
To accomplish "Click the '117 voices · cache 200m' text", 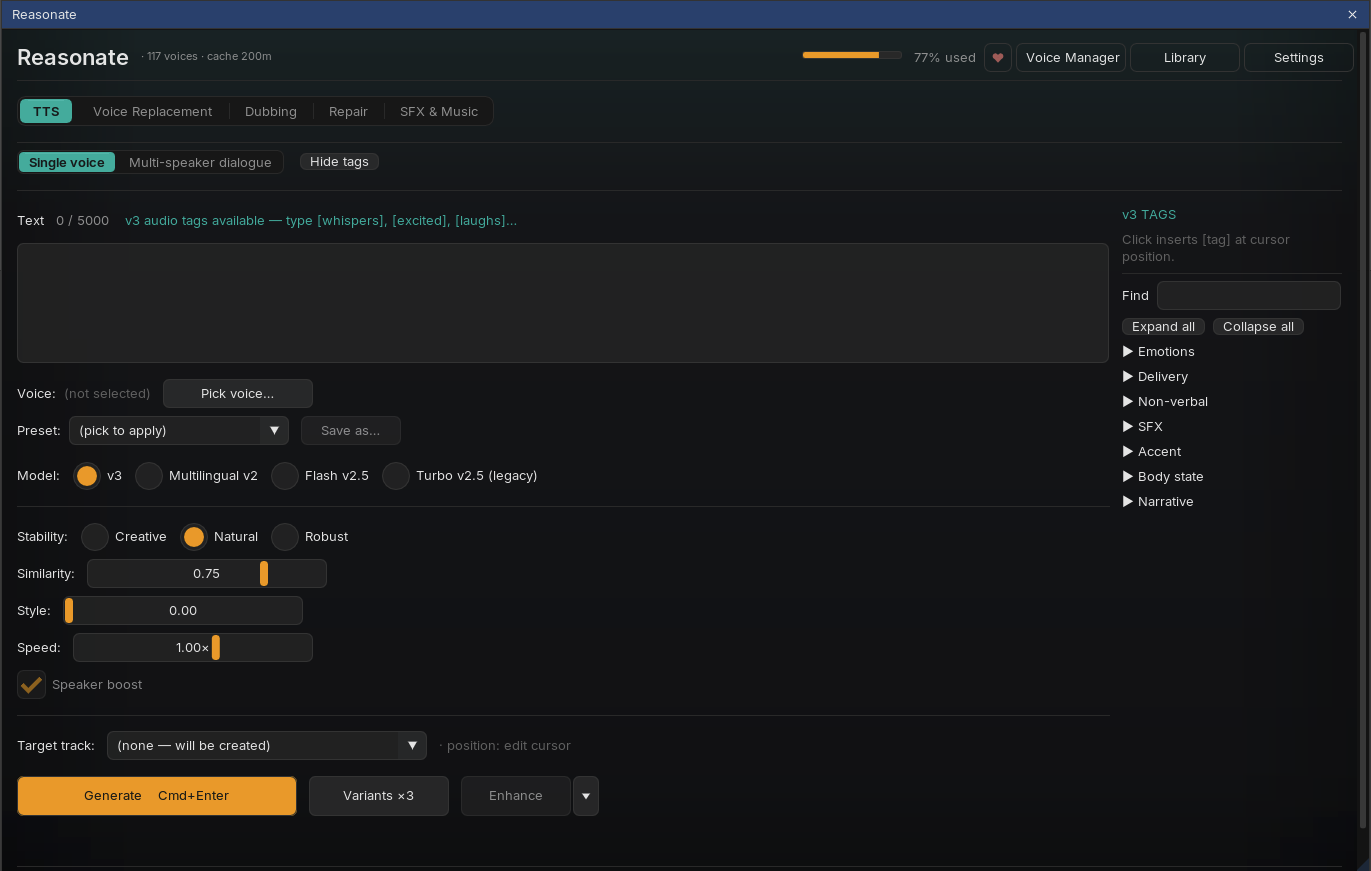I will point(209,57).
